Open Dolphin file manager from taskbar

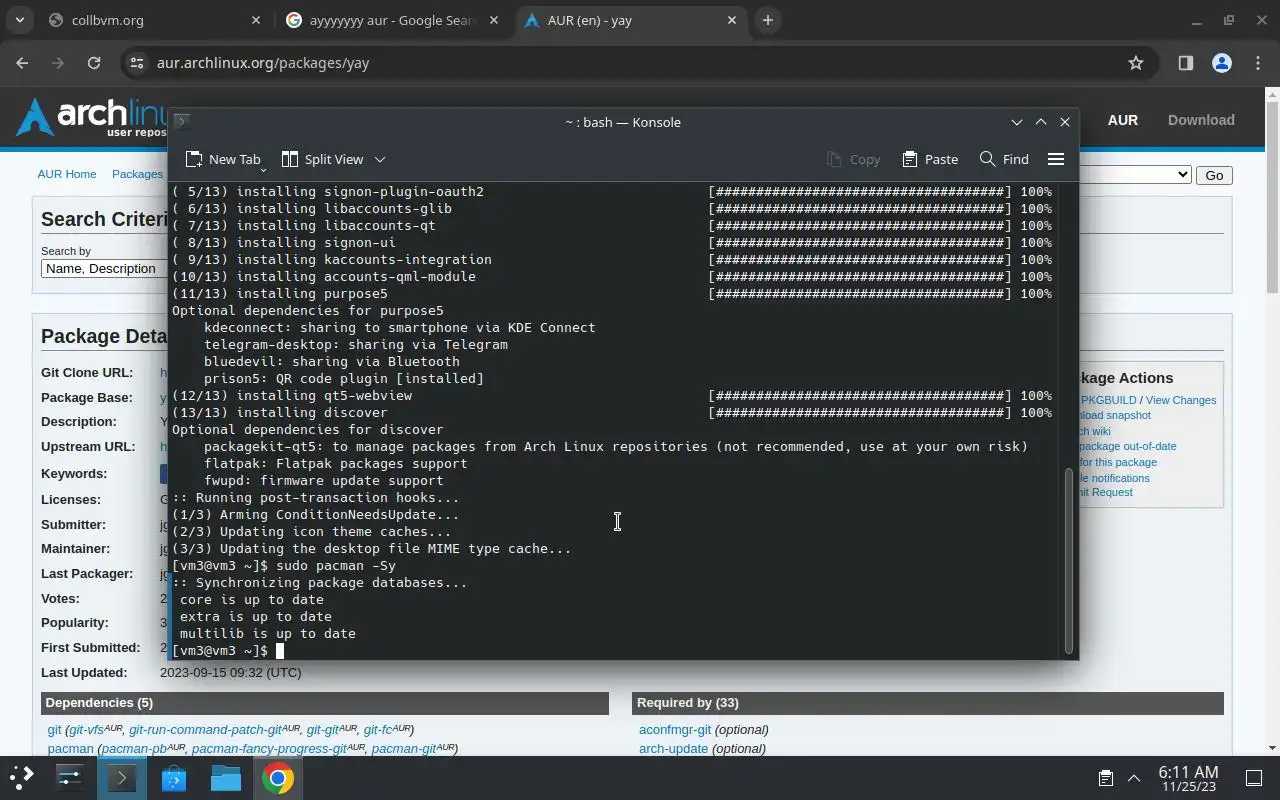[226, 777]
